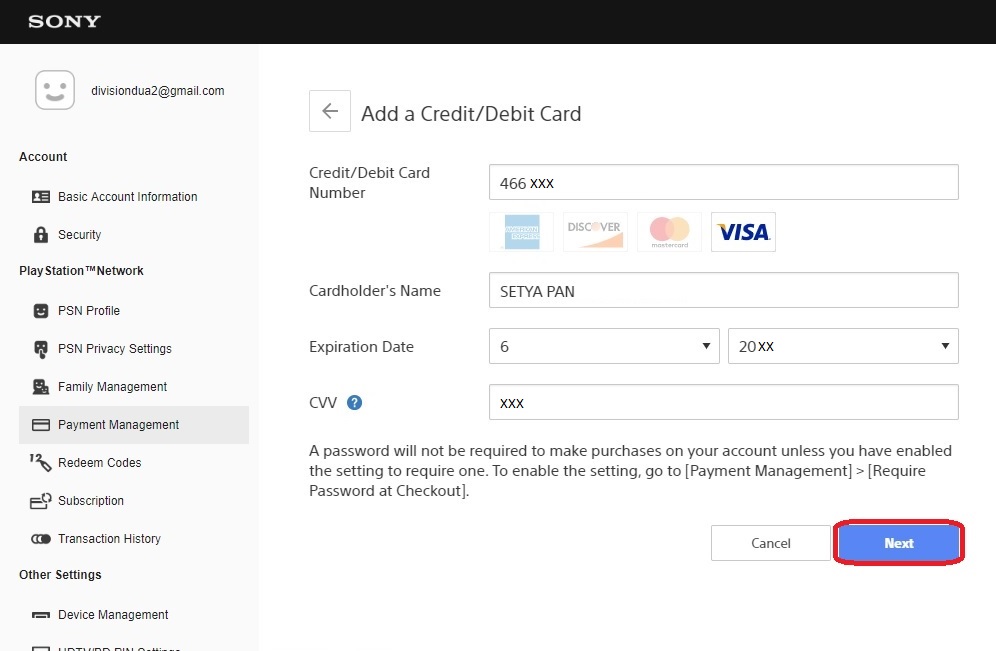Click the Visa card logo

743,232
